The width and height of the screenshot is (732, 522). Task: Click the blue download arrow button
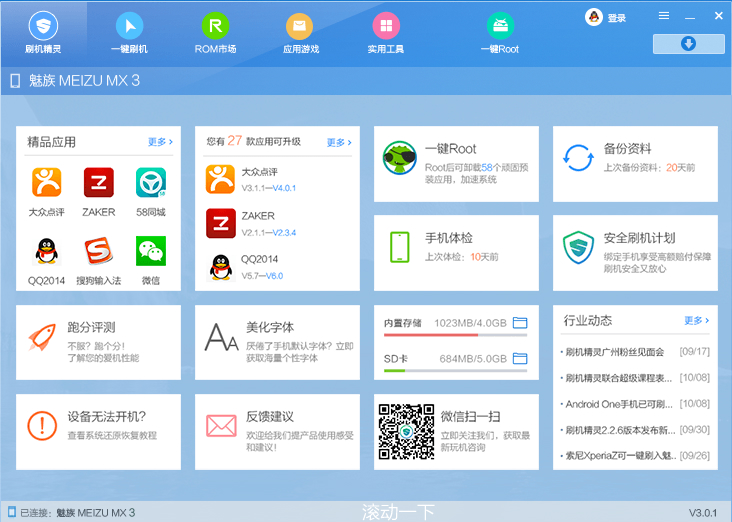coord(689,44)
